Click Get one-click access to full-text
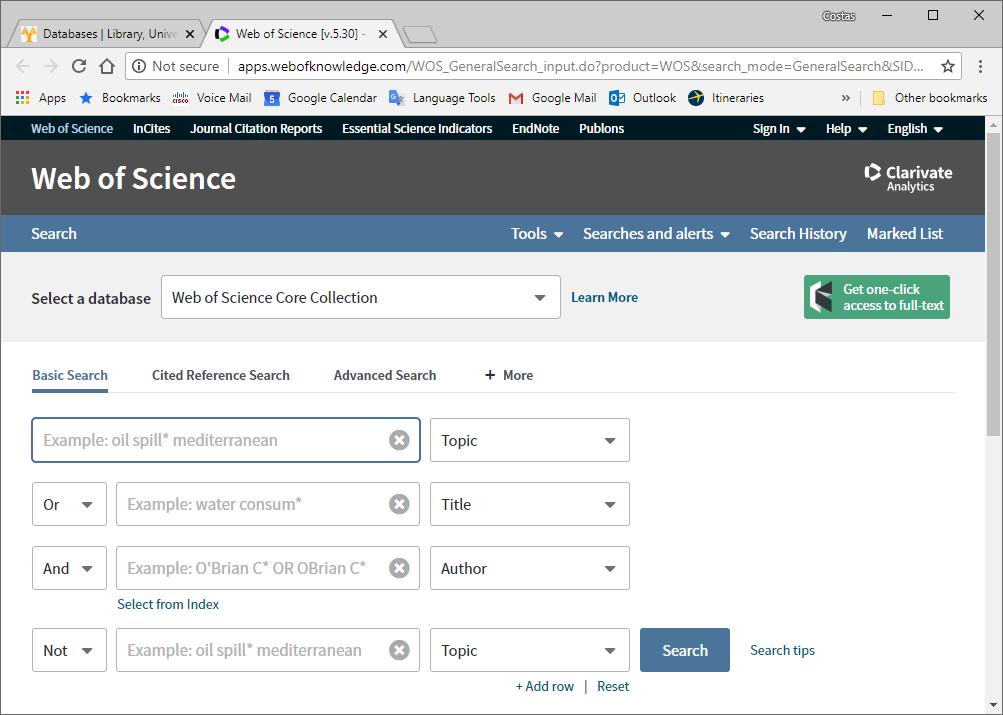The height and width of the screenshot is (715, 1003). pyautogui.click(x=877, y=297)
